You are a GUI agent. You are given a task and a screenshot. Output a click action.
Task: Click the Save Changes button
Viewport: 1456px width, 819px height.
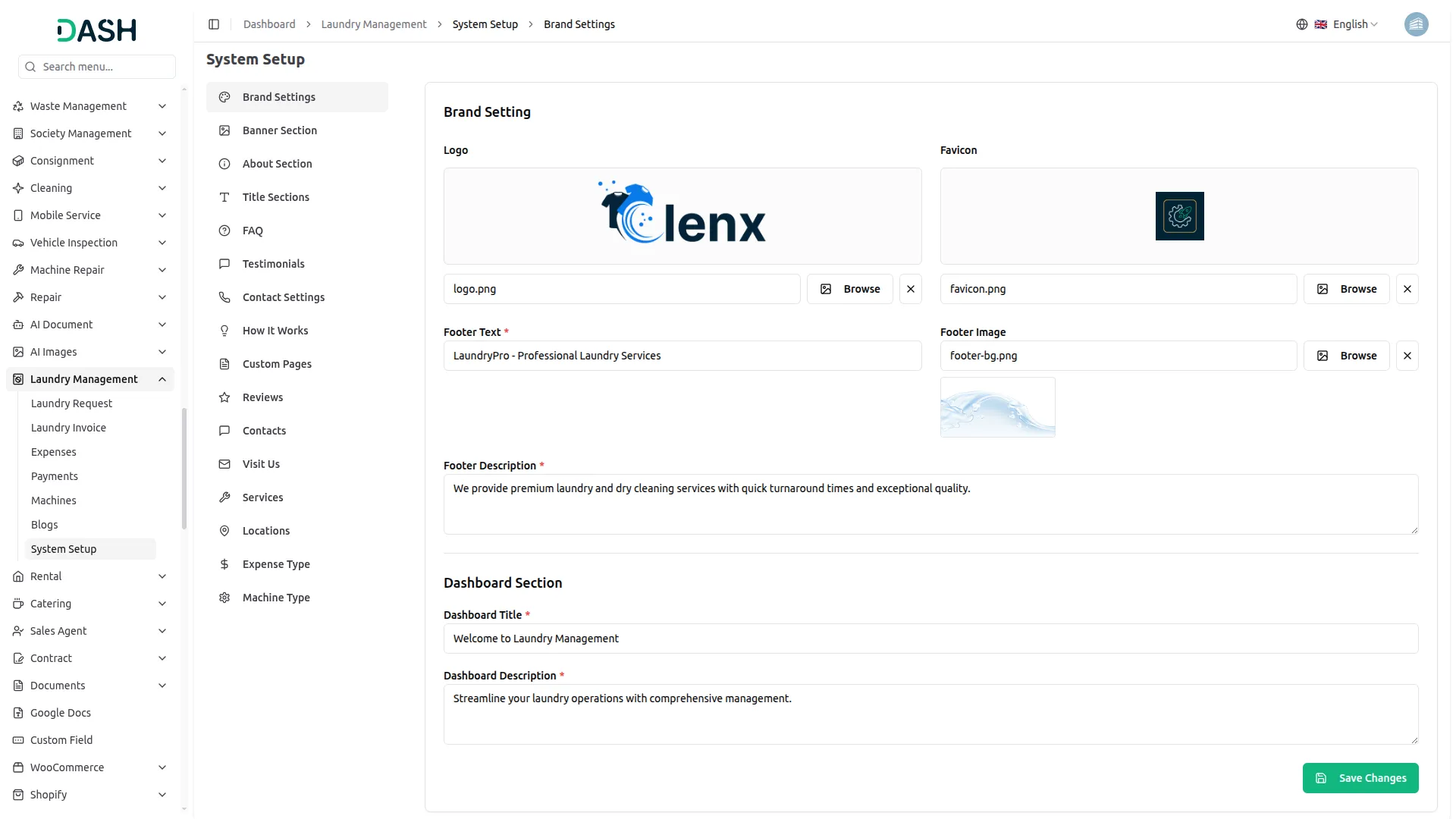click(x=1360, y=778)
